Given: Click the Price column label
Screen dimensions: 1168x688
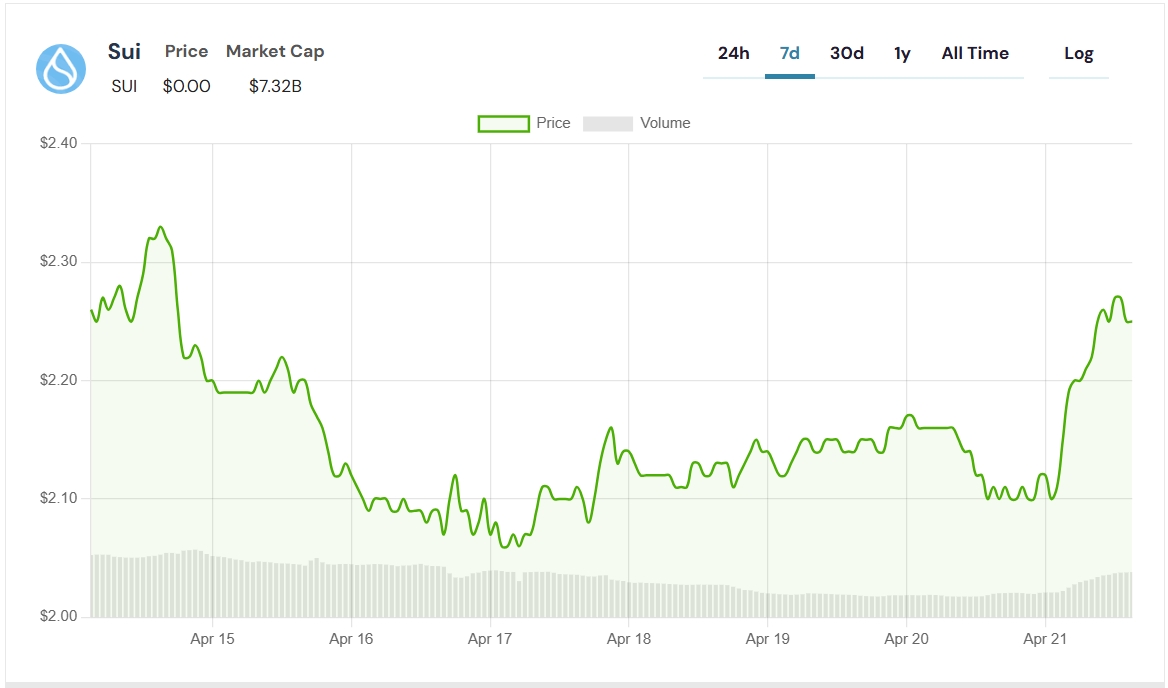Looking at the screenshot, I should tap(186, 51).
